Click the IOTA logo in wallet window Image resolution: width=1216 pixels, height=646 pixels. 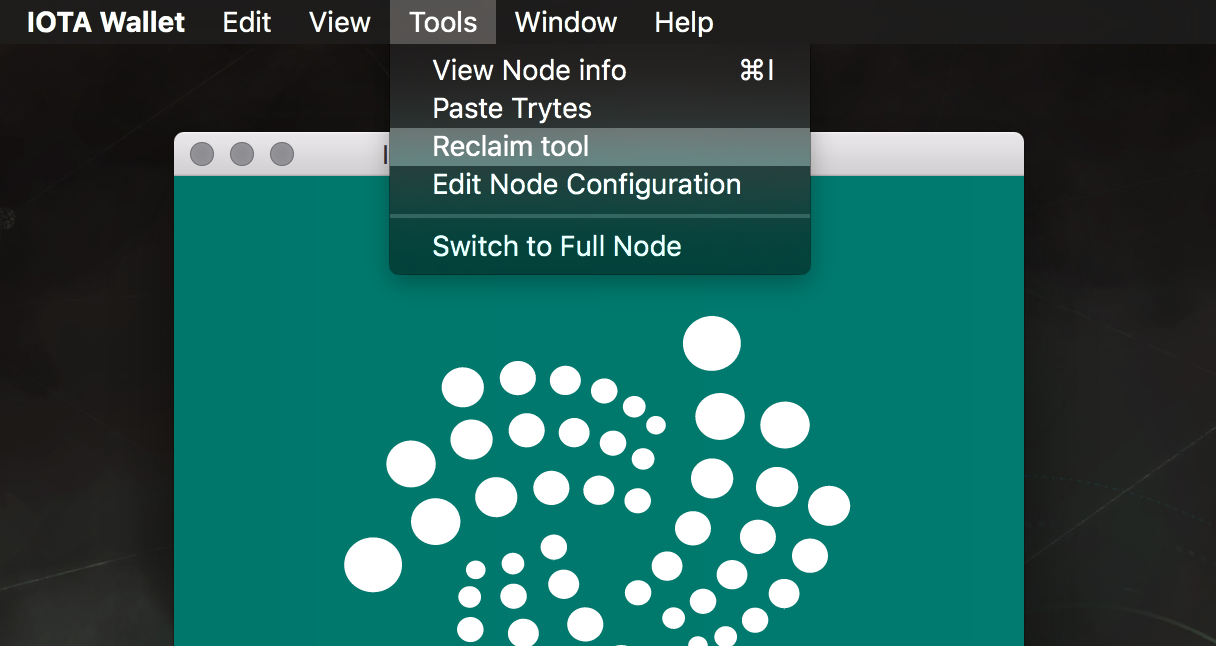(x=597, y=481)
